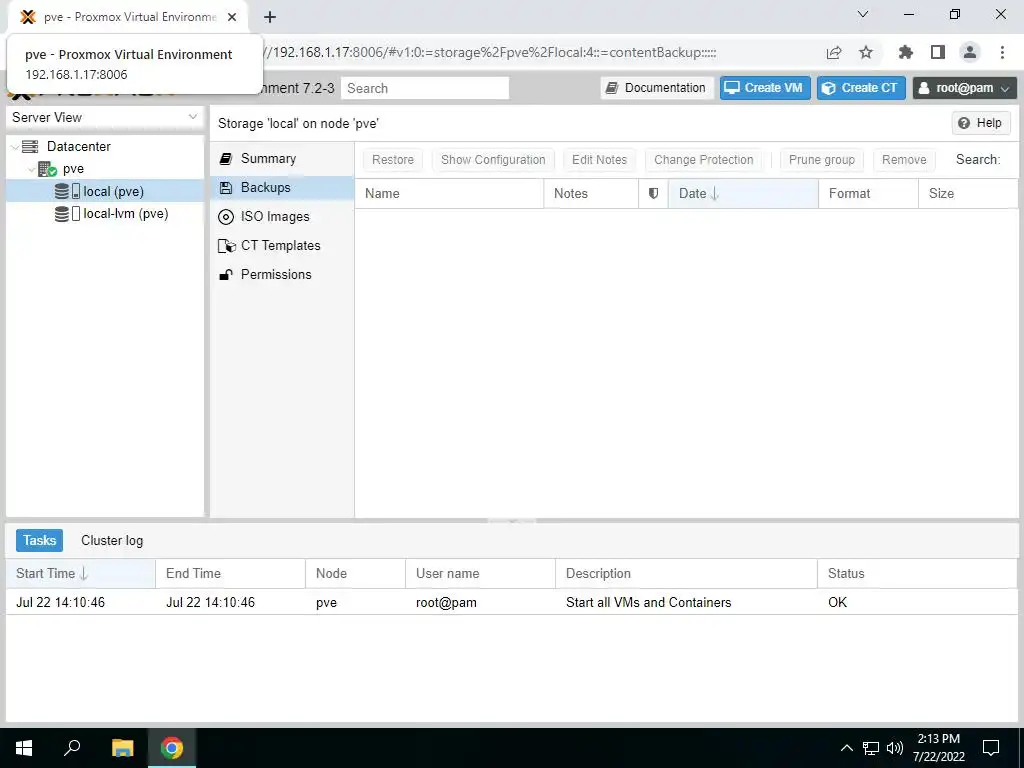Click the Summary book icon
The height and width of the screenshot is (768, 1024).
pos(226,159)
